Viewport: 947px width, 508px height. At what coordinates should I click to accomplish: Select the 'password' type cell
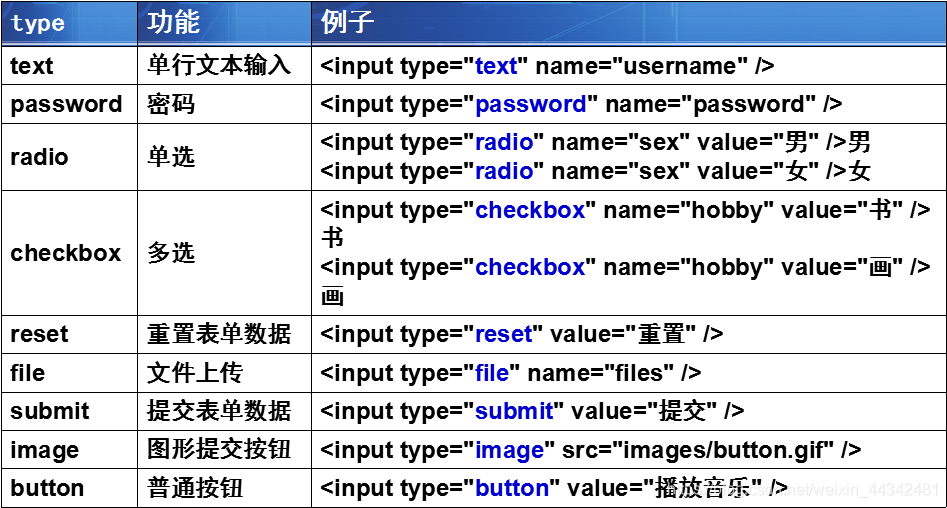[69, 104]
